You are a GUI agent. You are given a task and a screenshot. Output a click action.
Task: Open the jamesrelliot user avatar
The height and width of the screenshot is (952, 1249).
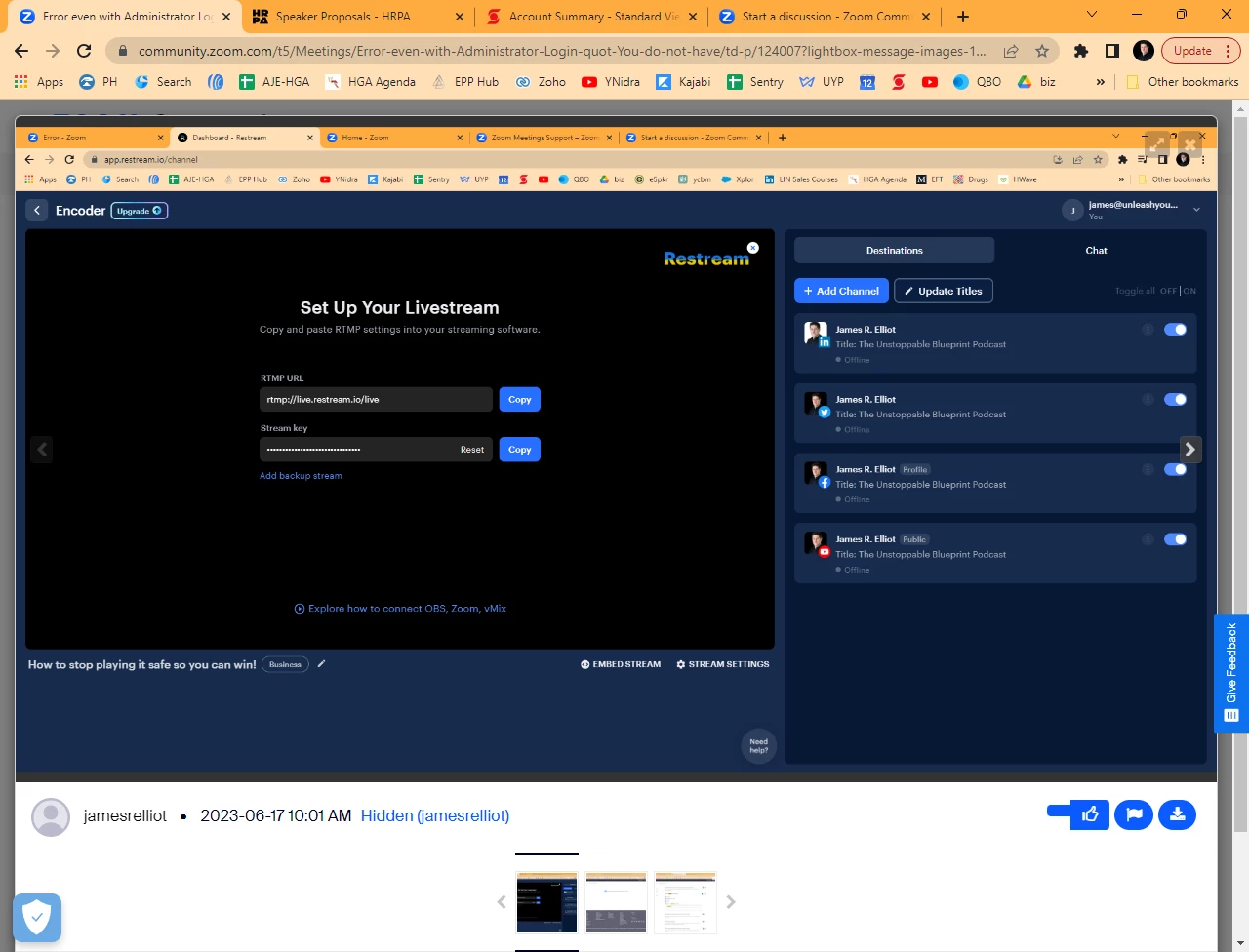[51, 816]
